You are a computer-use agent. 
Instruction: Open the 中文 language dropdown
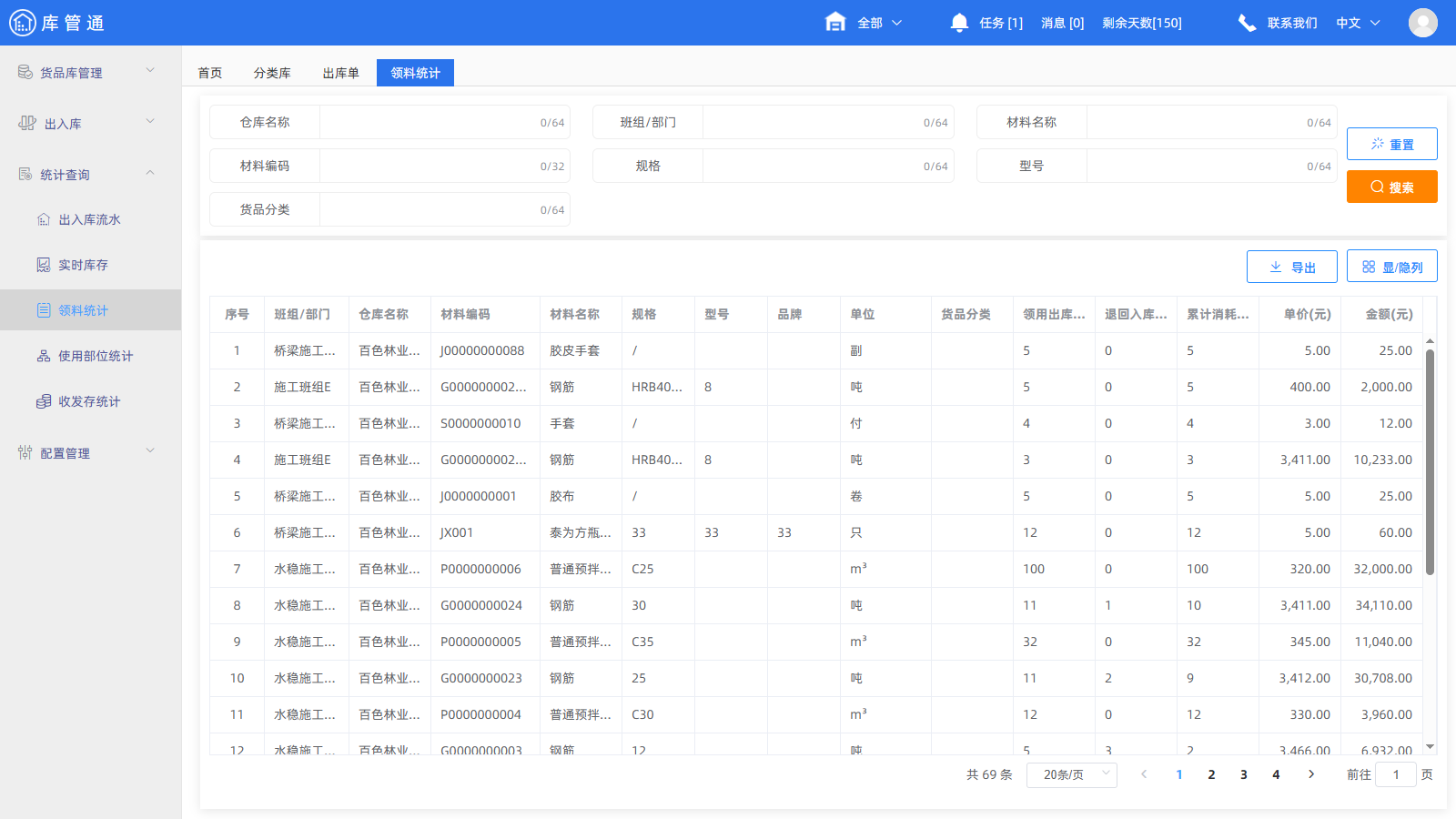[1357, 23]
